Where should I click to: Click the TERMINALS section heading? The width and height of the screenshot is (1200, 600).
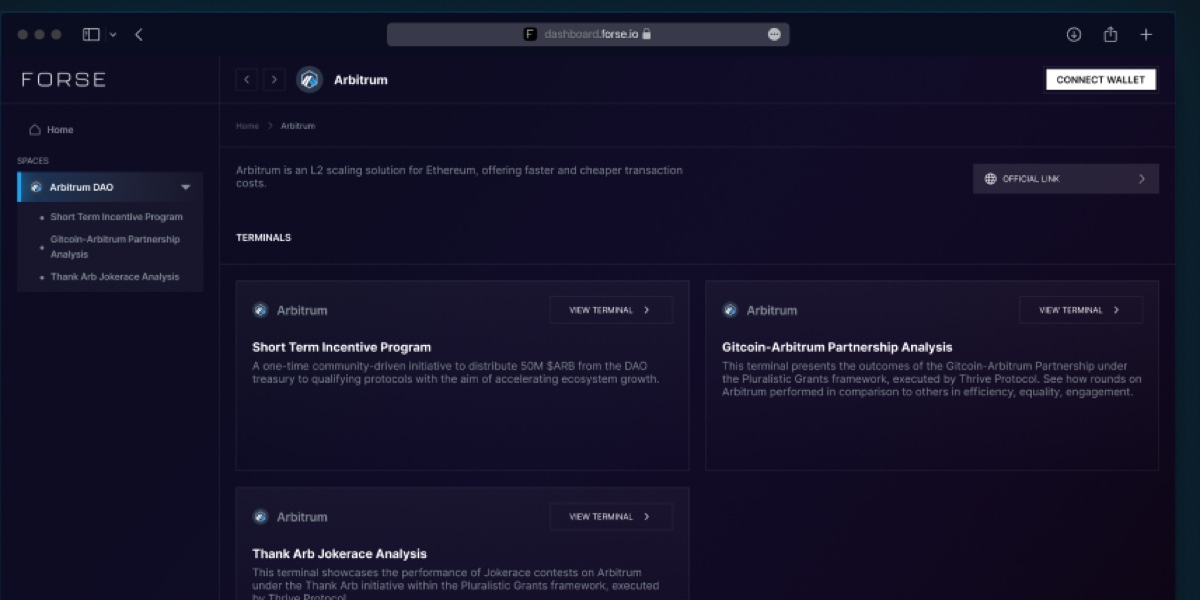tap(264, 238)
